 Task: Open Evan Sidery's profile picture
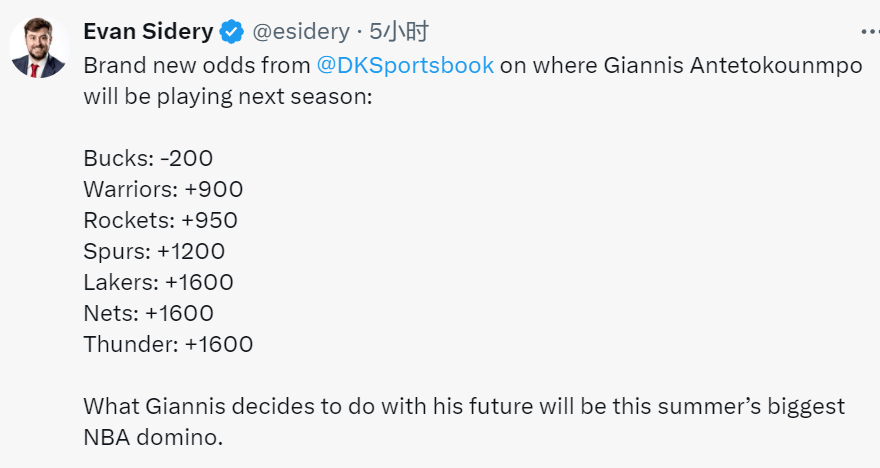tap(39, 47)
